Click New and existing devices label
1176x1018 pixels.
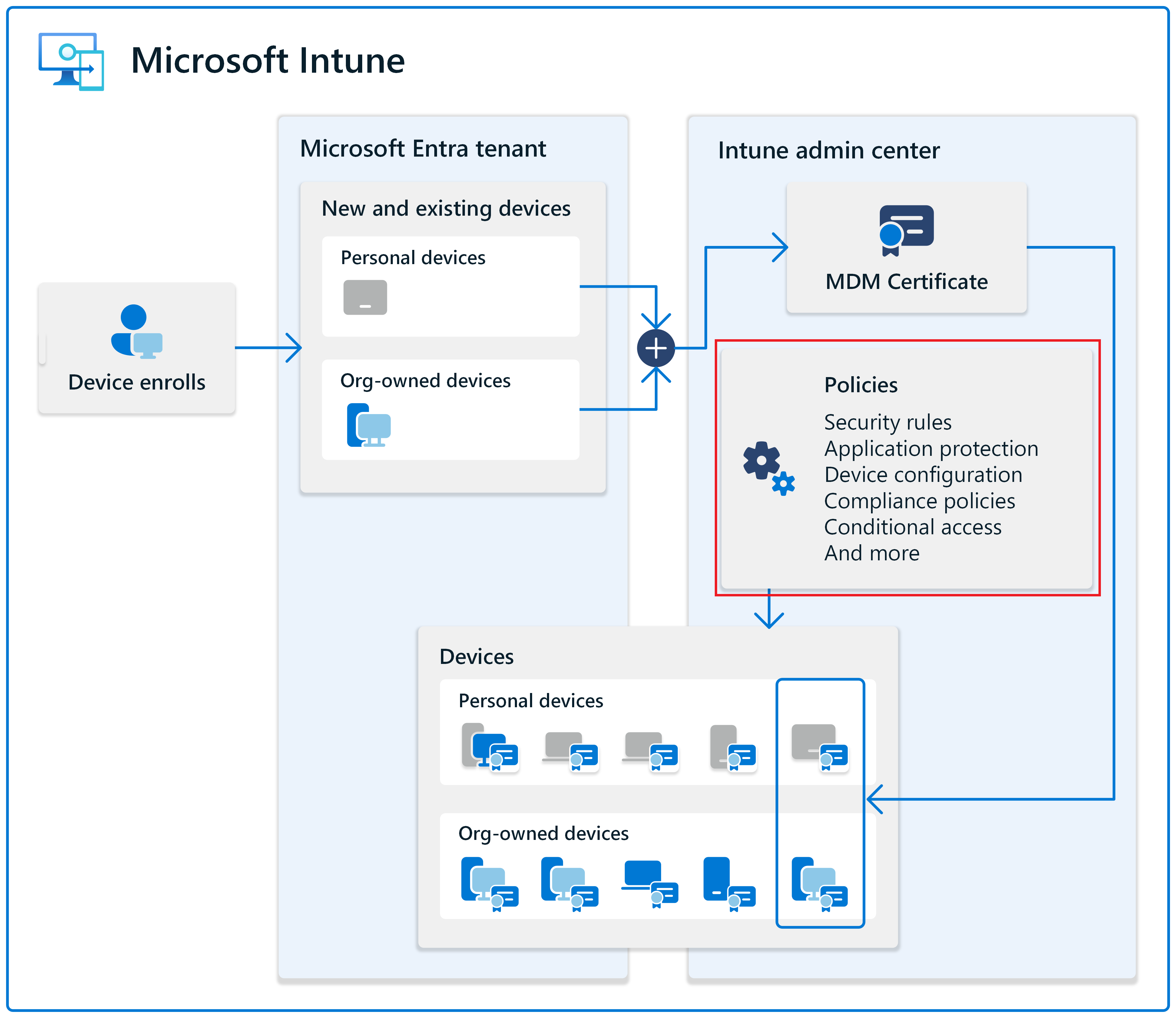point(446,209)
